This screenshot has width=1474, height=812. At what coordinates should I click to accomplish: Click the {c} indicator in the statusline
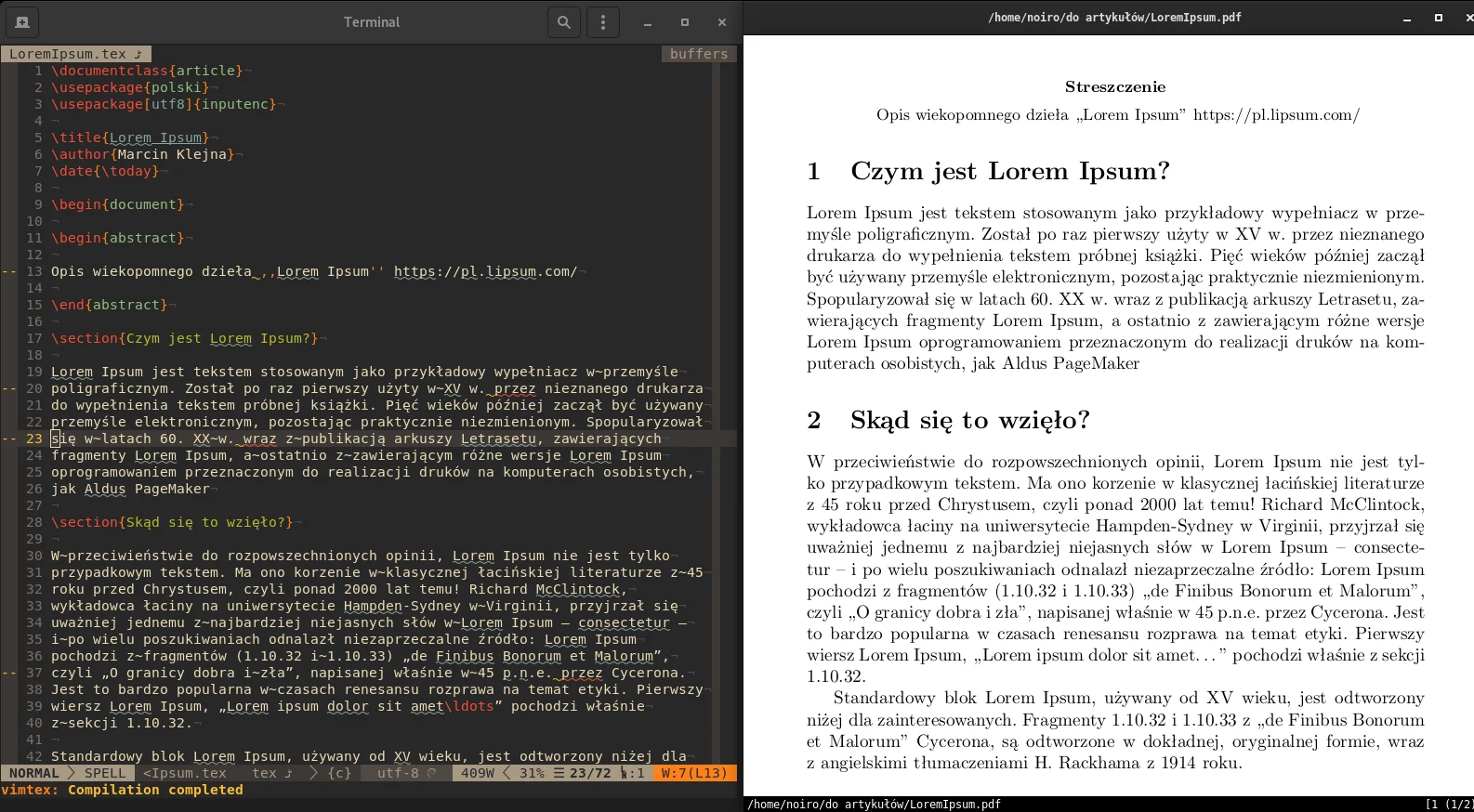click(339, 773)
